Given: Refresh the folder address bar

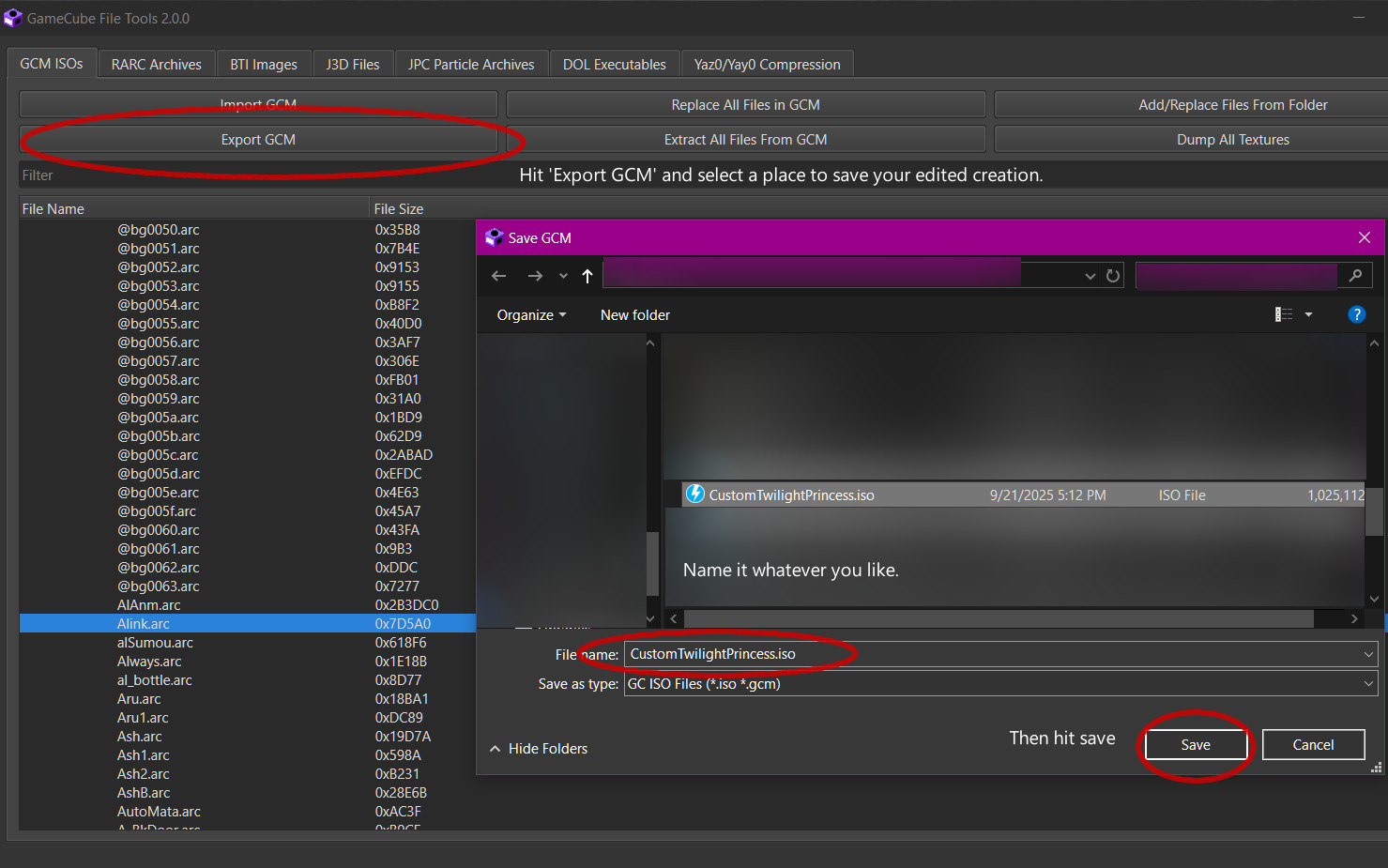Looking at the screenshot, I should point(1113,276).
